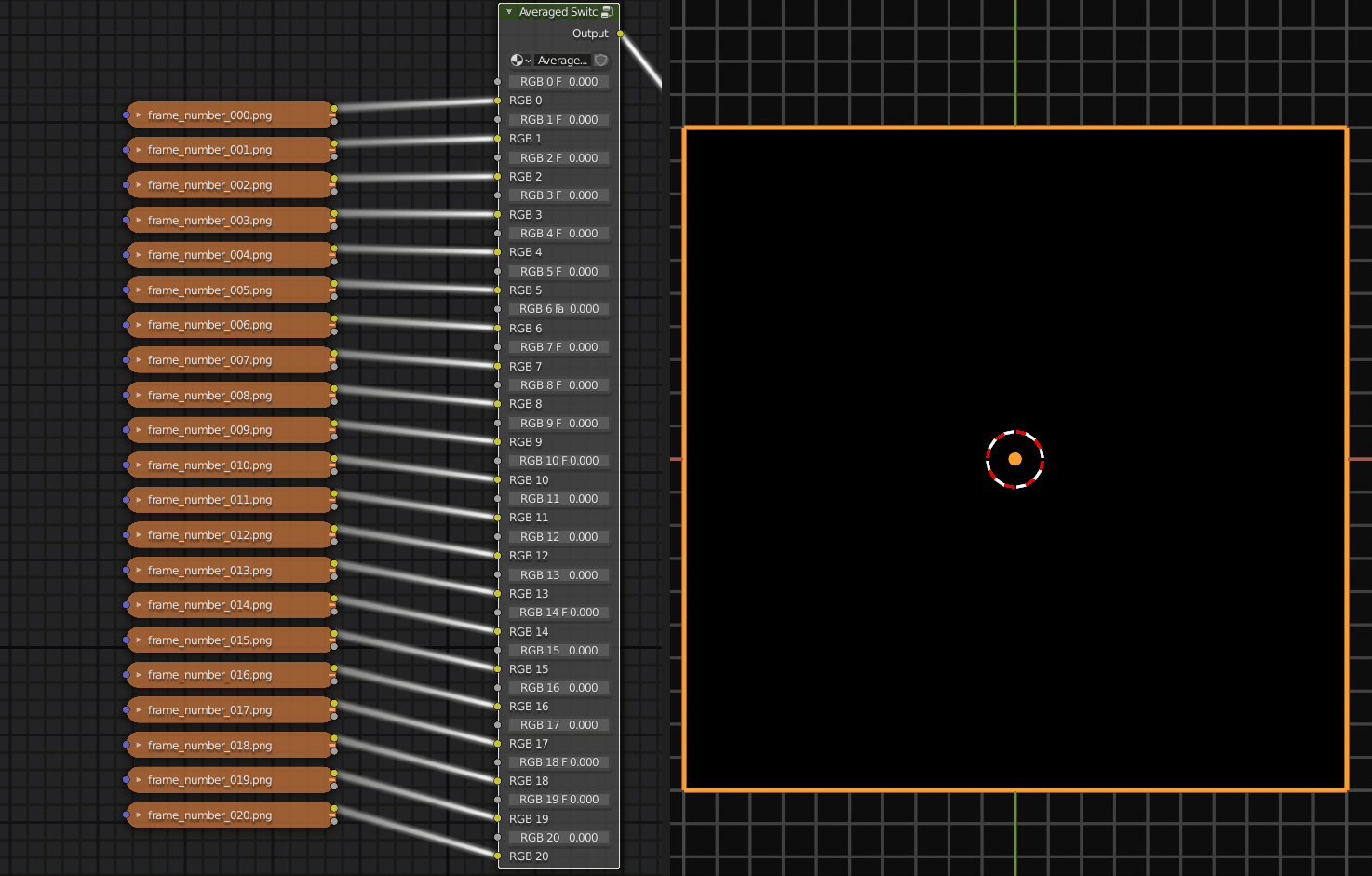Expand the frame_number_010.png node

(x=139, y=465)
